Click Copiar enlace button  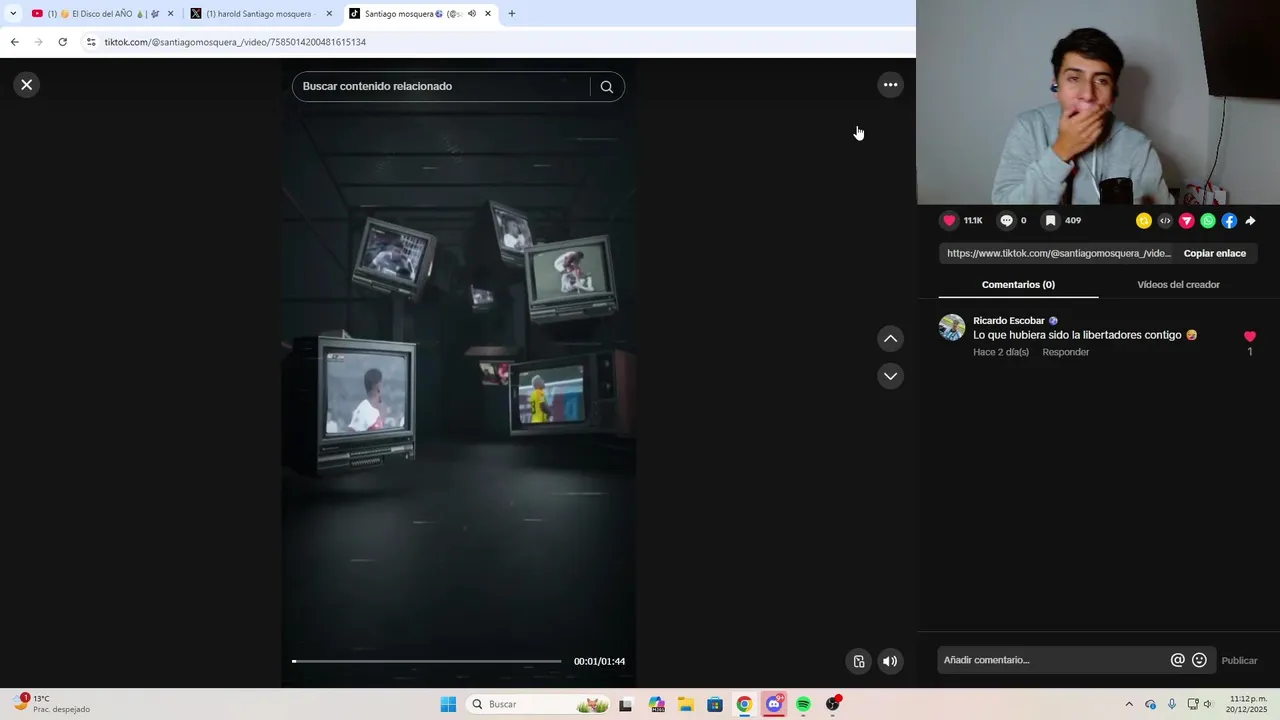pyautogui.click(x=1215, y=254)
